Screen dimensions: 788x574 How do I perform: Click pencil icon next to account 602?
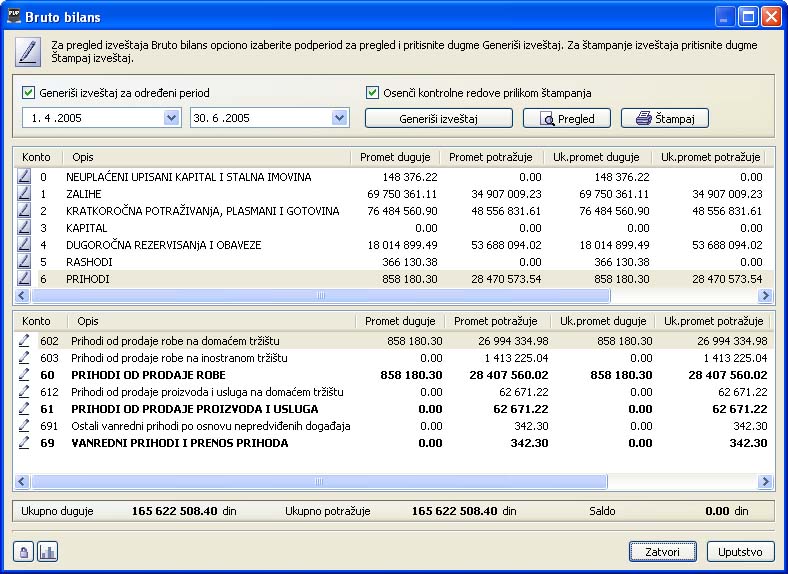pos(25,341)
